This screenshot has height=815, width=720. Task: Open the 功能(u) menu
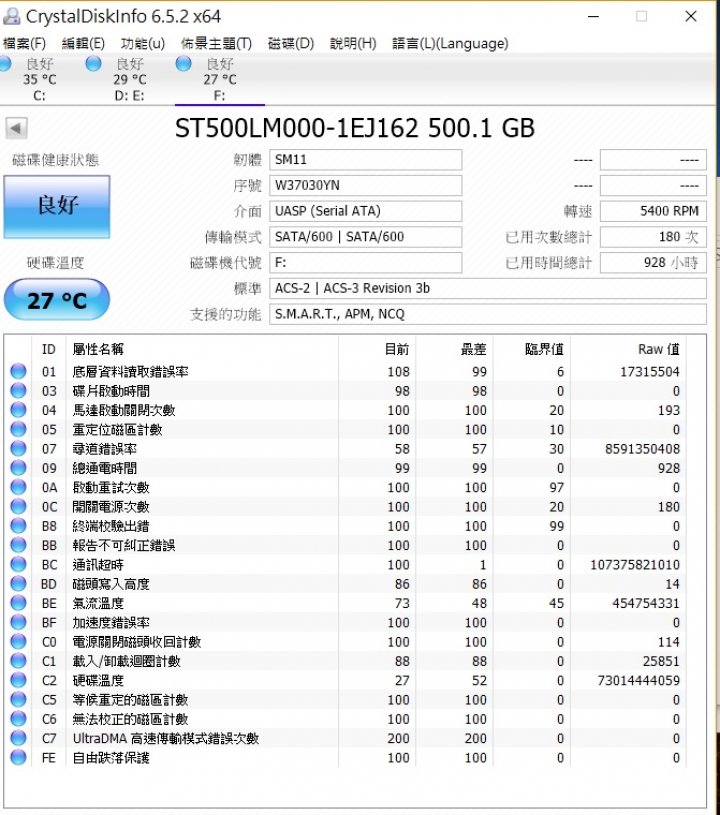click(x=142, y=43)
